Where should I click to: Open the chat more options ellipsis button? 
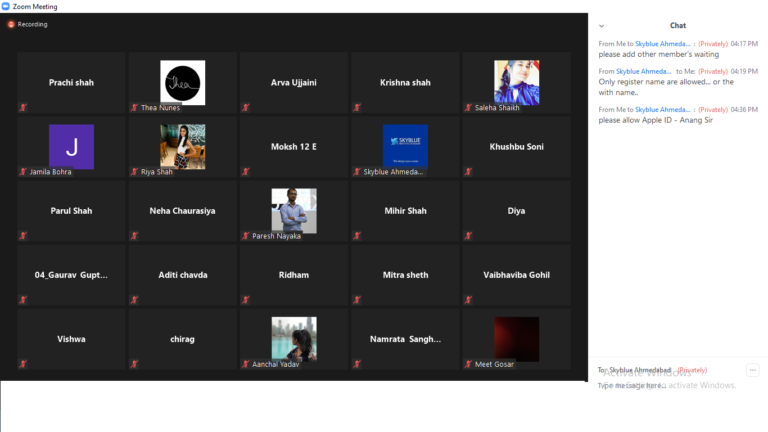tap(752, 370)
